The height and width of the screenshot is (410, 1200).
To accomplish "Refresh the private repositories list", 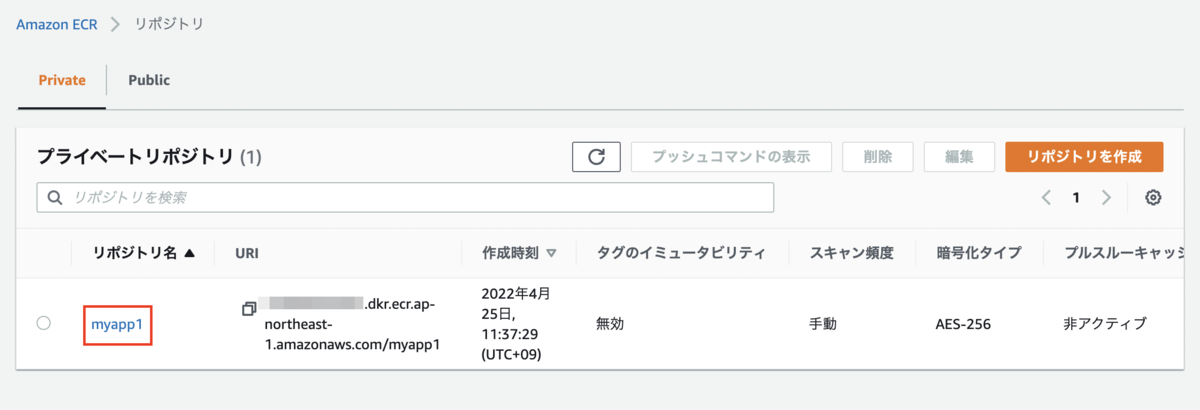I will click(x=596, y=157).
